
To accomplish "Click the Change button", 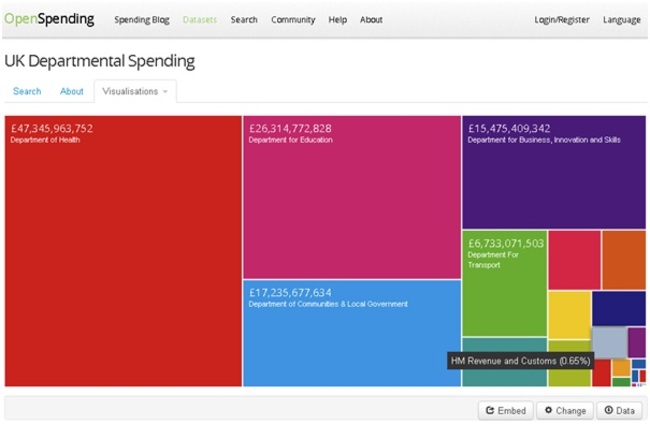I will click(x=565, y=410).
